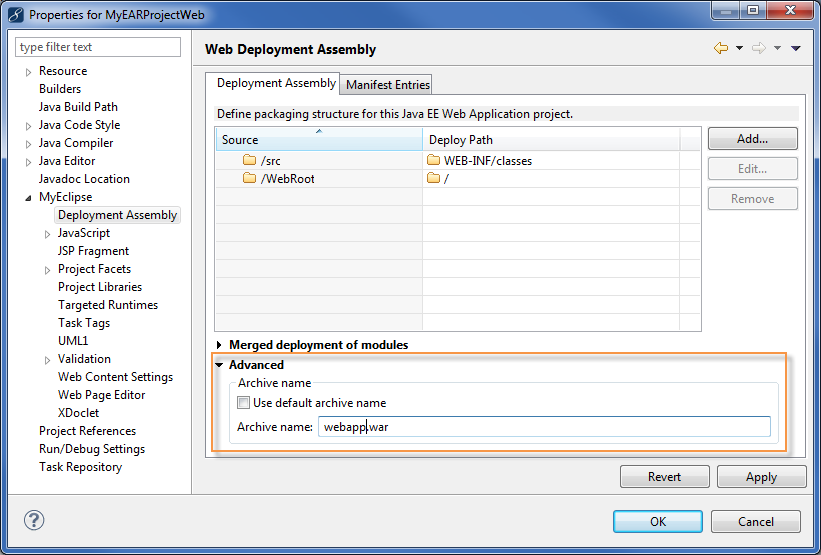Viewport: 821px width, 555px height.
Task: Collapse the MyEclipse tree node
Action: click(28, 198)
